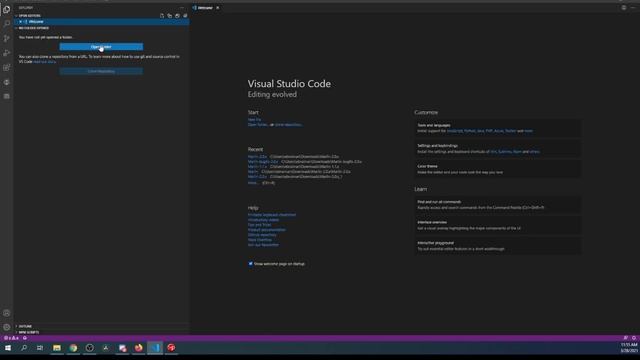Open Windows taskbar search
The image size is (640, 360).
coord(24,348)
